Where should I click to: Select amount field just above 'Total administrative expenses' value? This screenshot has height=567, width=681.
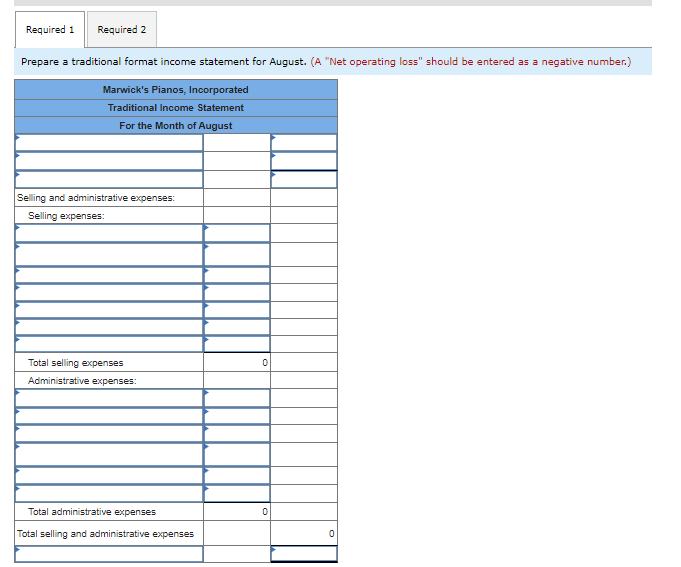coord(237,494)
